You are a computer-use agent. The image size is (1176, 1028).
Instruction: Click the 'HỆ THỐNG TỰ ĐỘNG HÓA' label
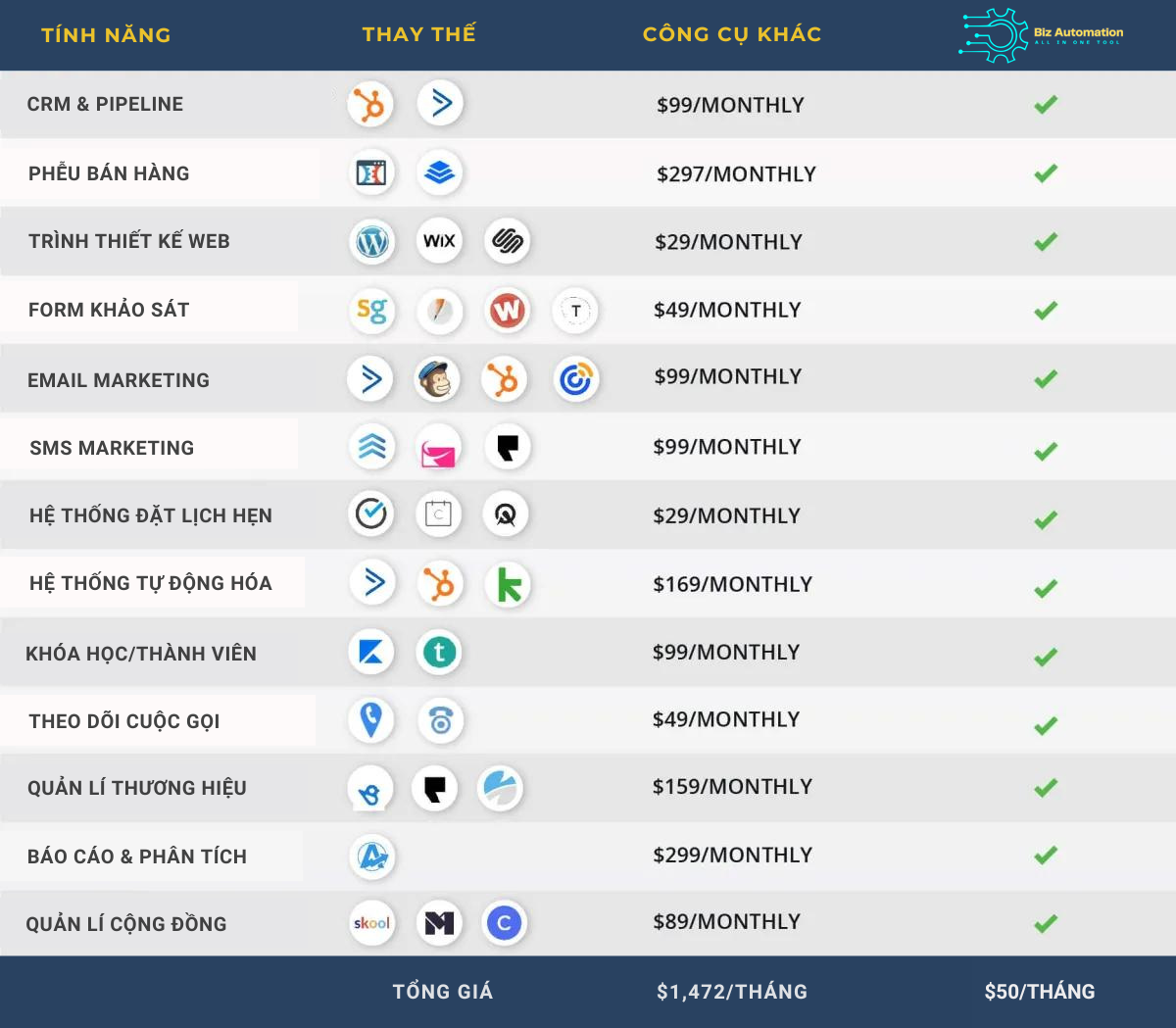click(151, 582)
